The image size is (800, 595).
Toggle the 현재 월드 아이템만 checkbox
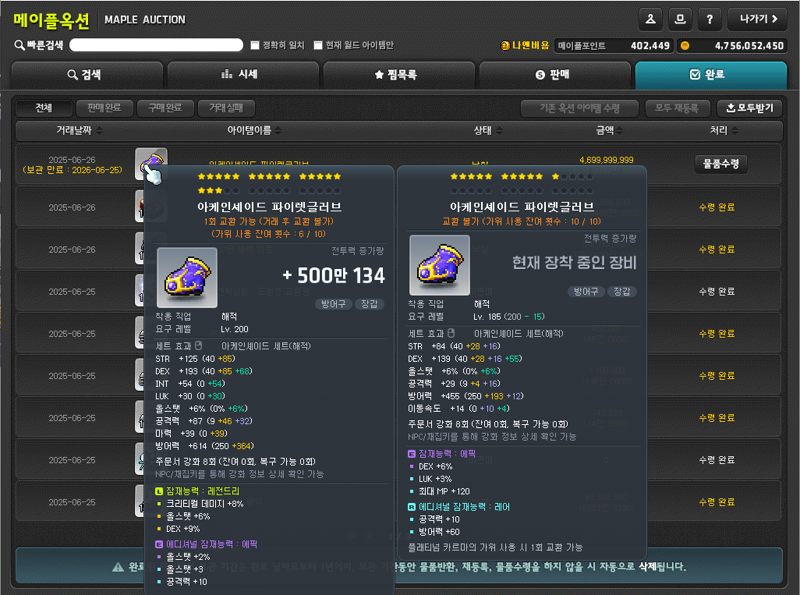pyautogui.click(x=318, y=45)
